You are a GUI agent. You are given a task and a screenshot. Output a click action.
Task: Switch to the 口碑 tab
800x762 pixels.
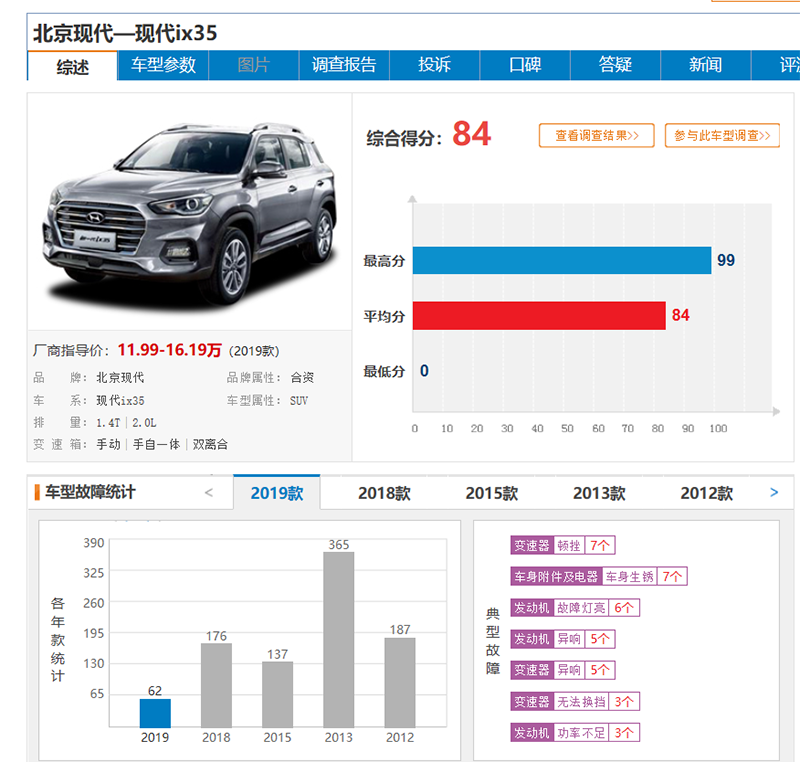point(525,65)
